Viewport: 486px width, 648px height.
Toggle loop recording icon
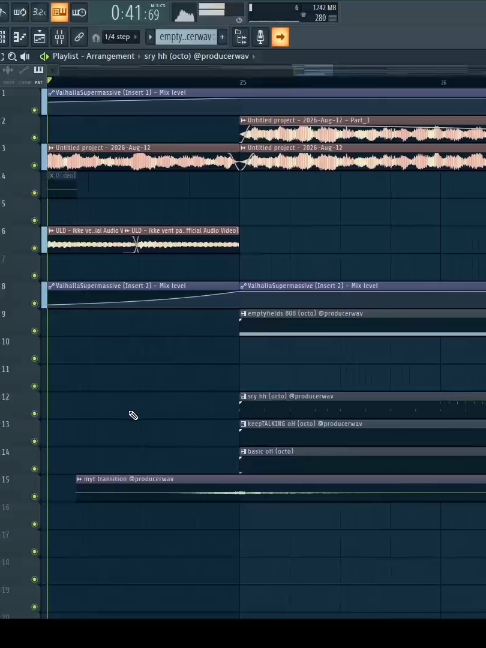click(x=79, y=12)
